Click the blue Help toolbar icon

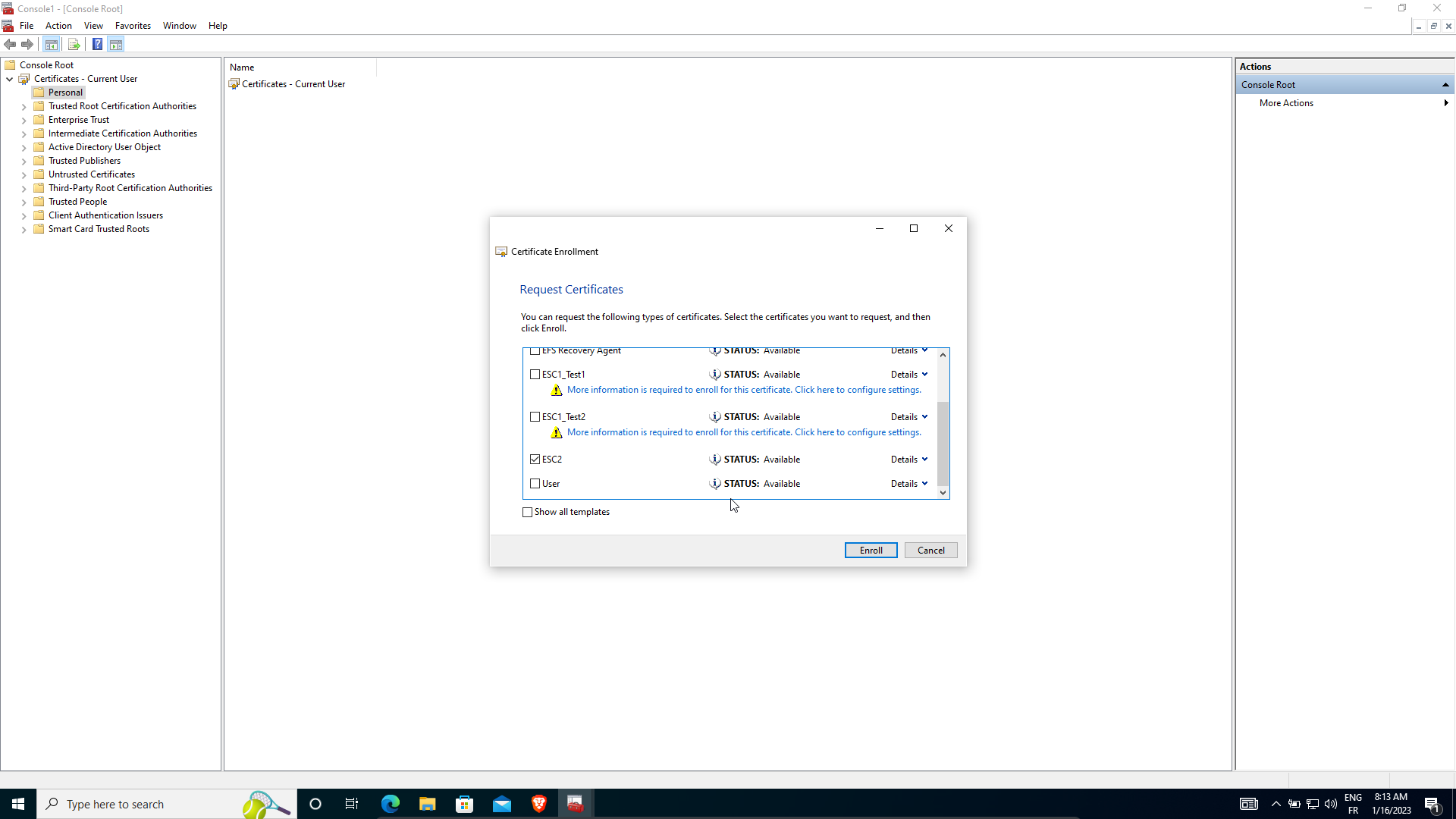point(97,44)
